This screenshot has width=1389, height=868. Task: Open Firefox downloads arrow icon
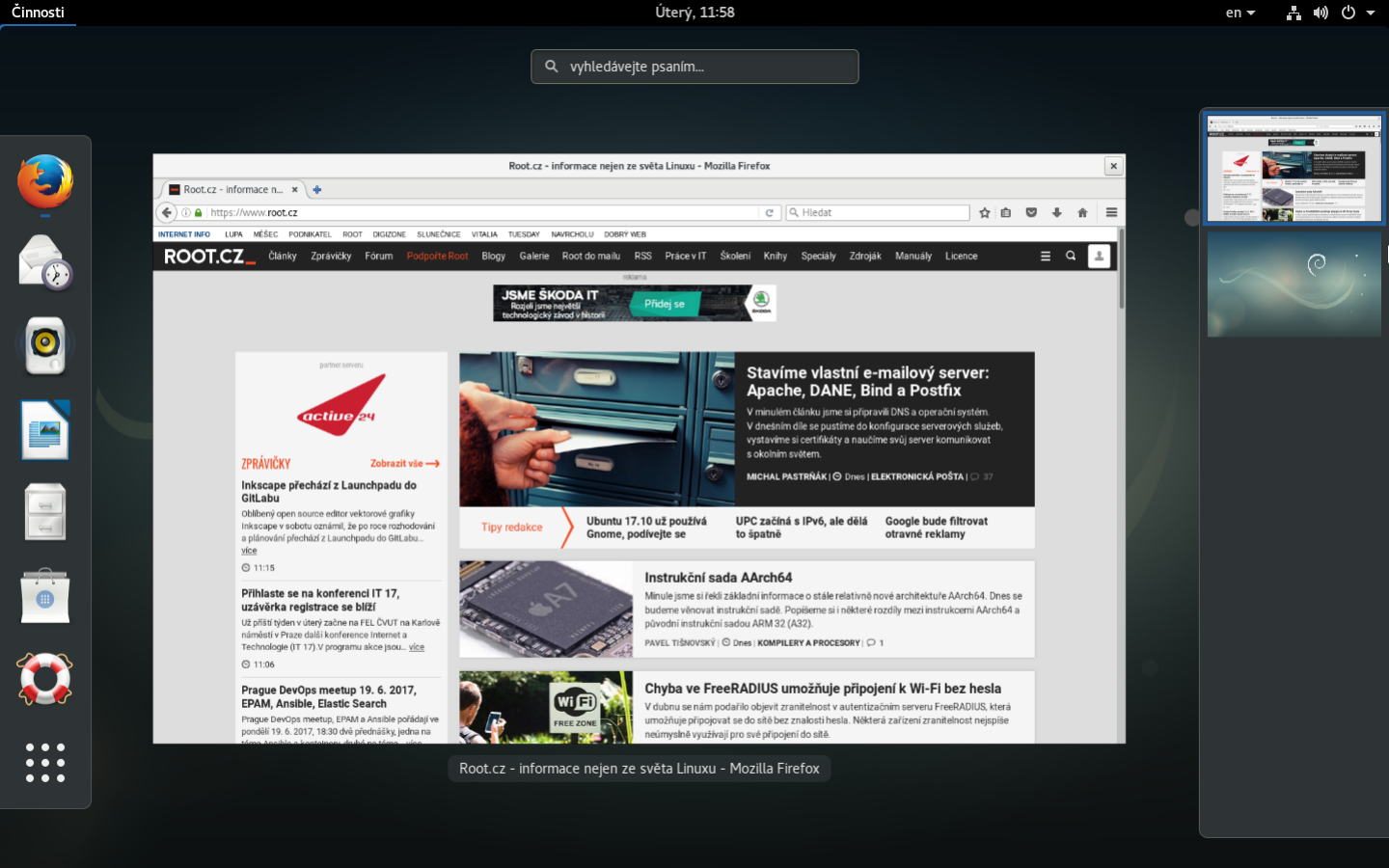point(1057,213)
